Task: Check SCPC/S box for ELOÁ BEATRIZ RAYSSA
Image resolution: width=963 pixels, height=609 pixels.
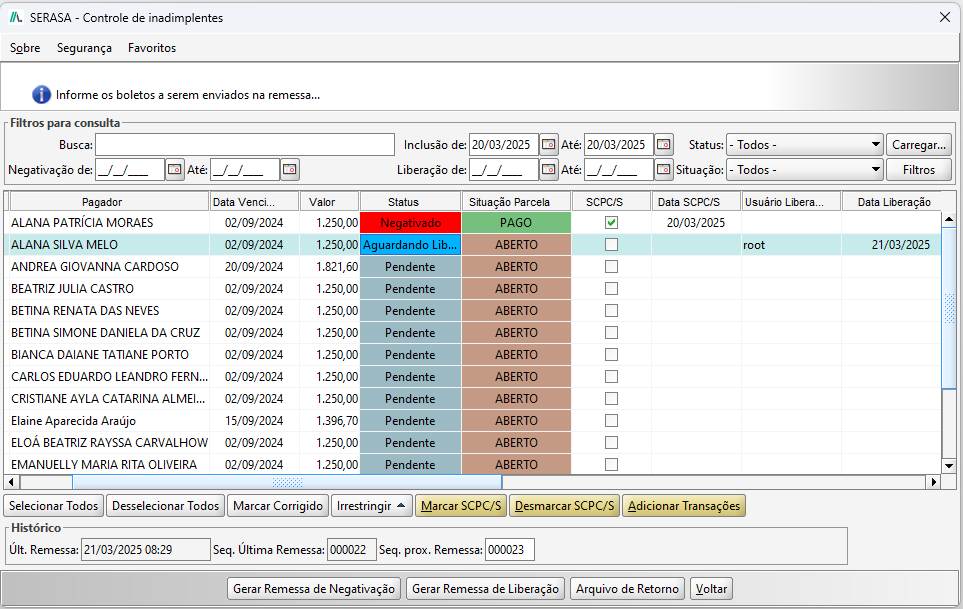Action: (x=611, y=443)
